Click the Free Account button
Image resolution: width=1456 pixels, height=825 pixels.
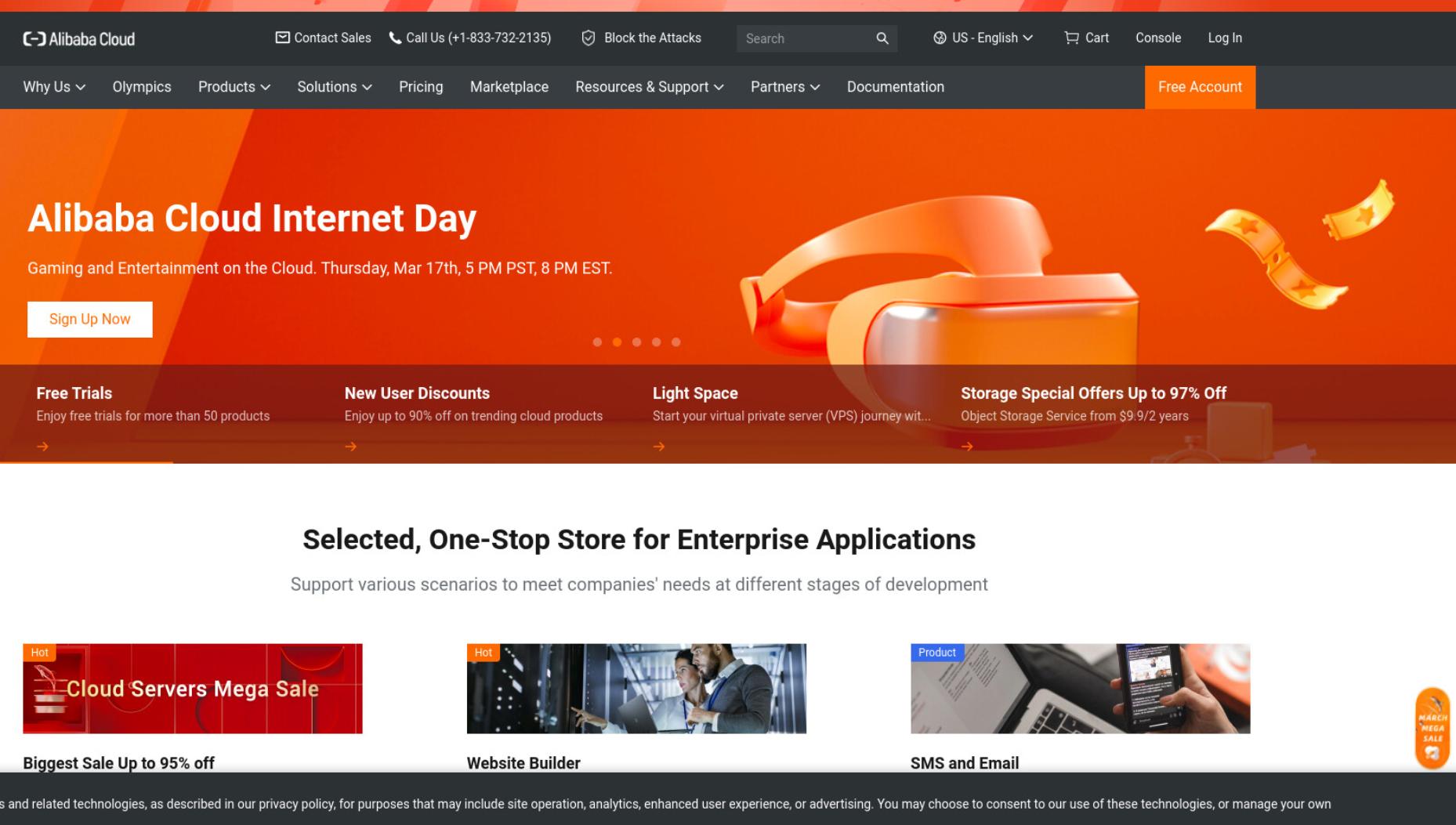(1200, 87)
